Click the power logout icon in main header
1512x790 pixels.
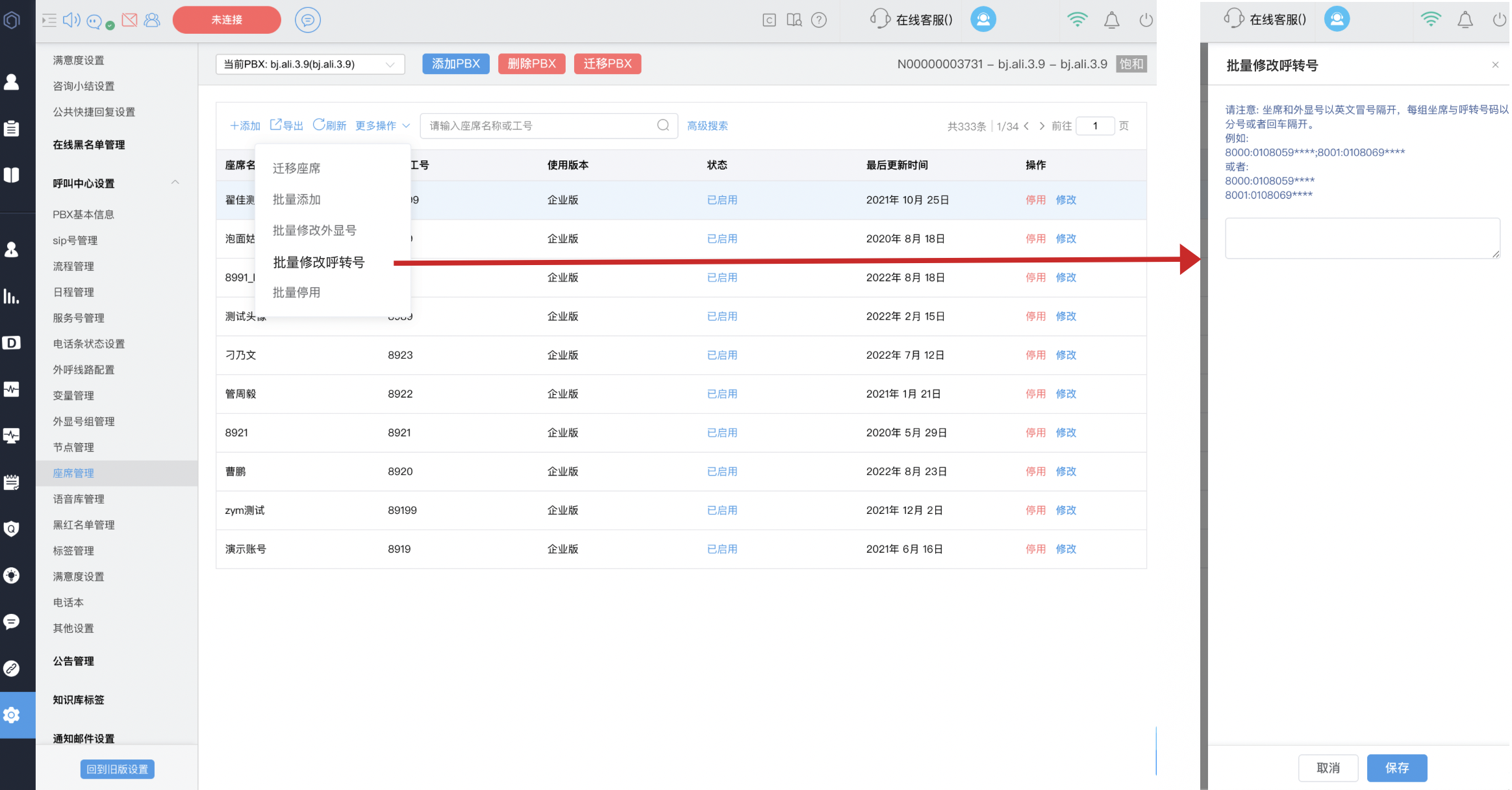pos(1146,20)
